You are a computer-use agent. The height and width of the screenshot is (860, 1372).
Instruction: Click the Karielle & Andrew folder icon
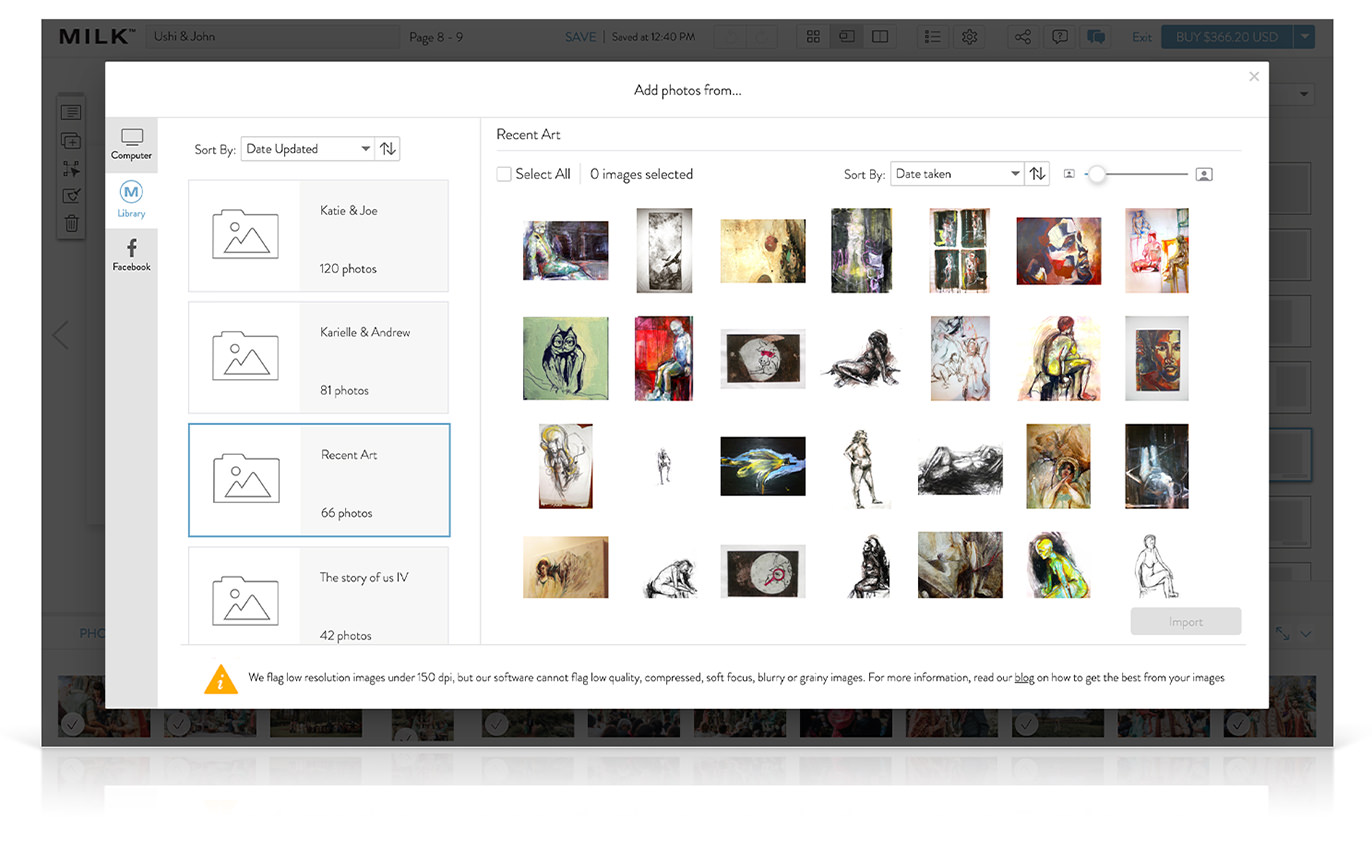click(245, 356)
